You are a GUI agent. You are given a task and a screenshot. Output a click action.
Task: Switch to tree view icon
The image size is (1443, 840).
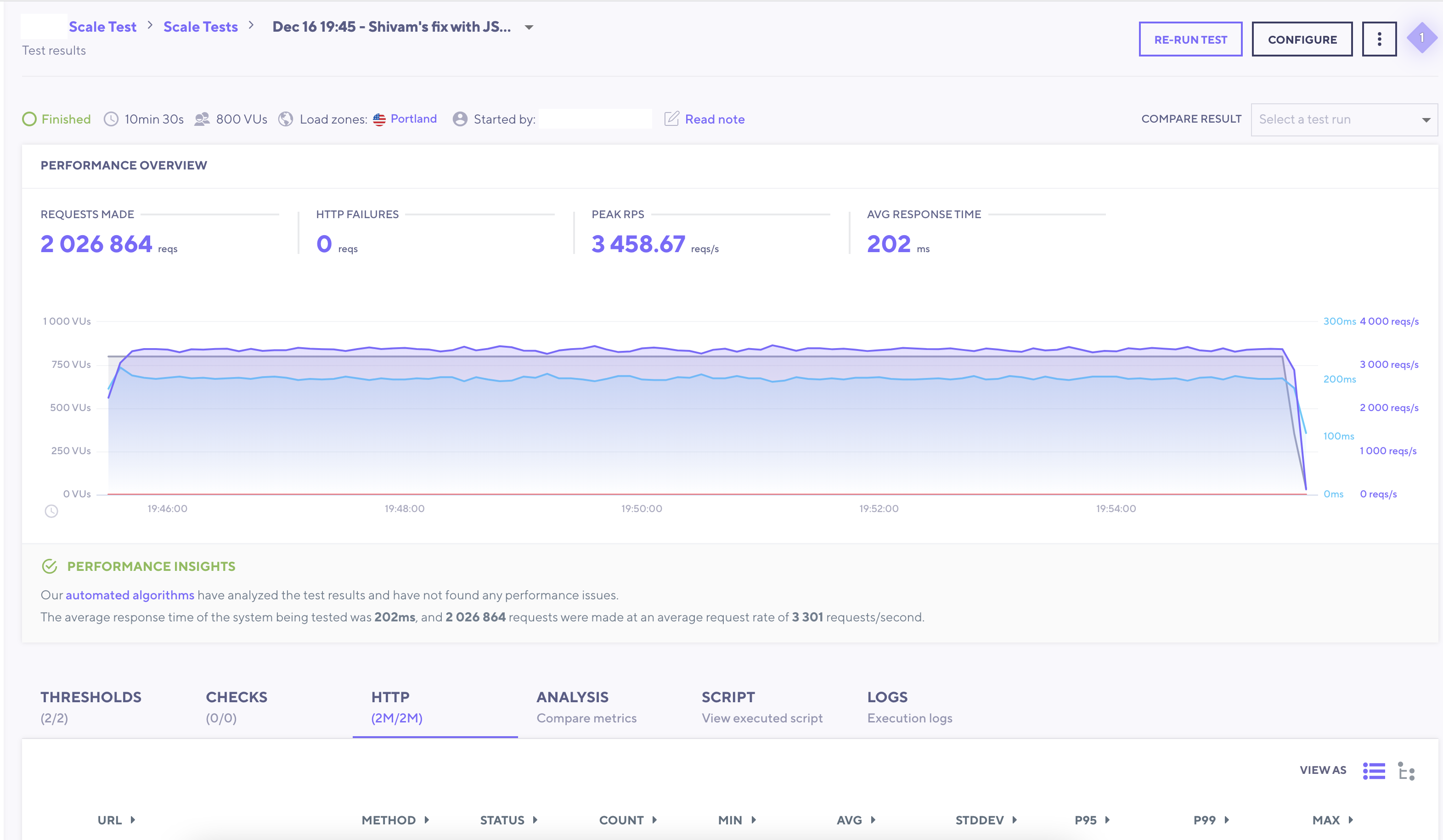tap(1406, 771)
